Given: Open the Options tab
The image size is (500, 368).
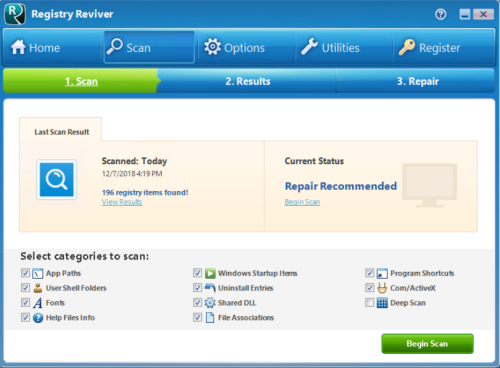Looking at the screenshot, I should point(246,47).
